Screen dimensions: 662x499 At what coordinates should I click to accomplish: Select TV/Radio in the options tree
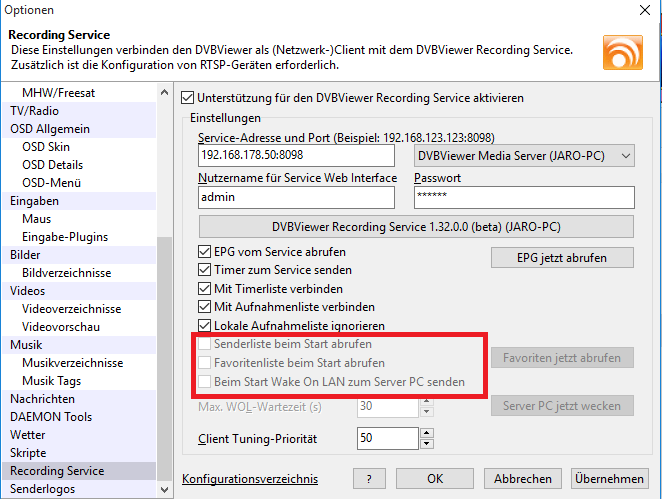(79, 111)
